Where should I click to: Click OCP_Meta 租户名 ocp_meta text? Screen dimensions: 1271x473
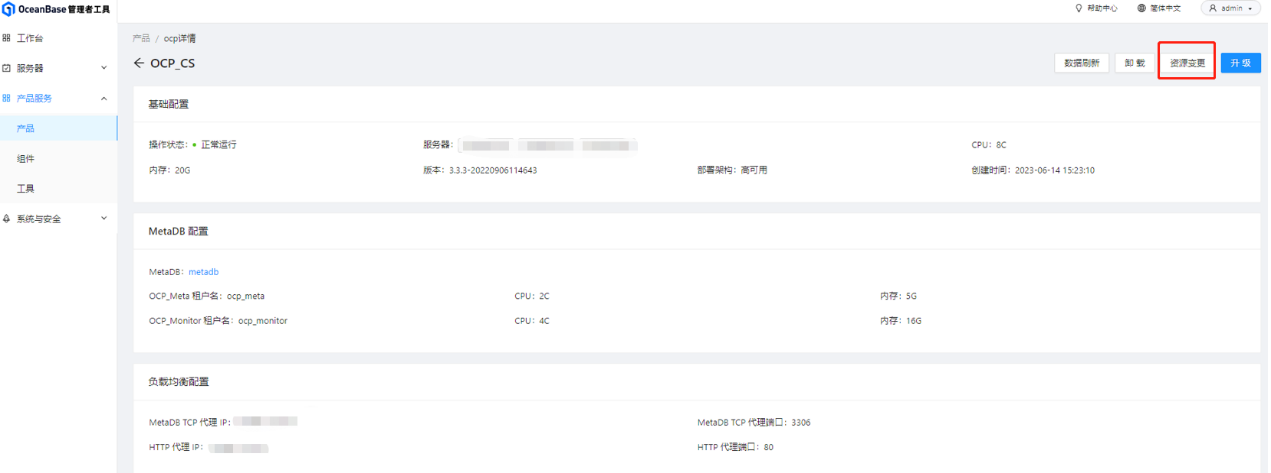click(x=206, y=296)
